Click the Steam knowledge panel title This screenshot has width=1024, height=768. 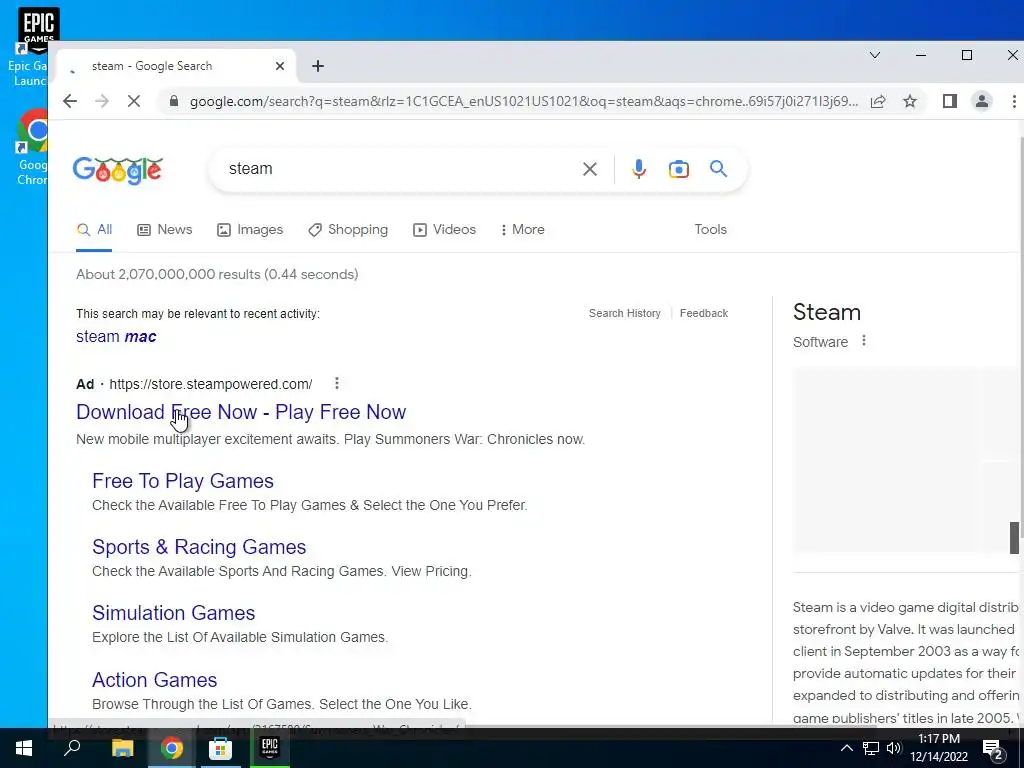coord(827,312)
